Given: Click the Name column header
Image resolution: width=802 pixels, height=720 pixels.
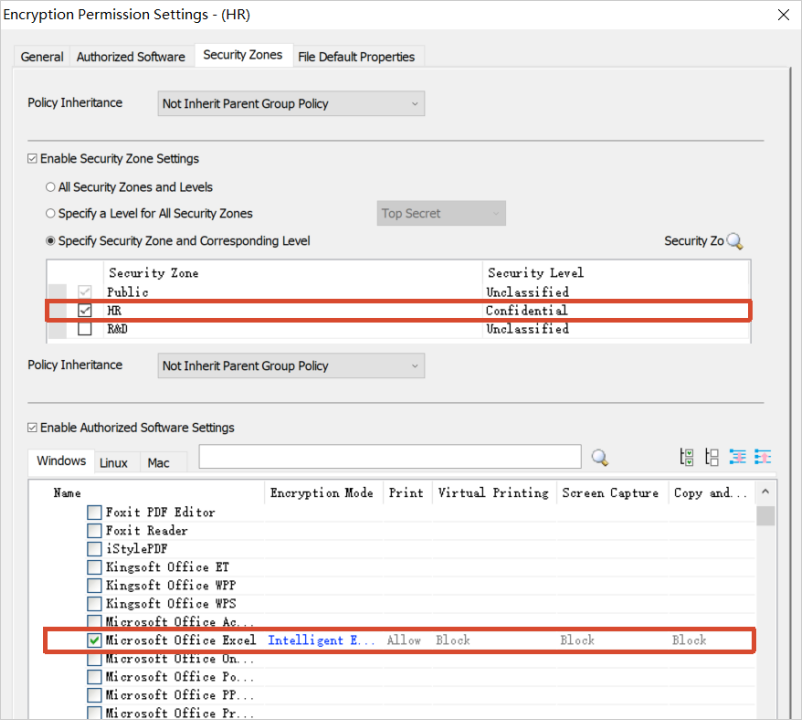Looking at the screenshot, I should tap(67, 493).
